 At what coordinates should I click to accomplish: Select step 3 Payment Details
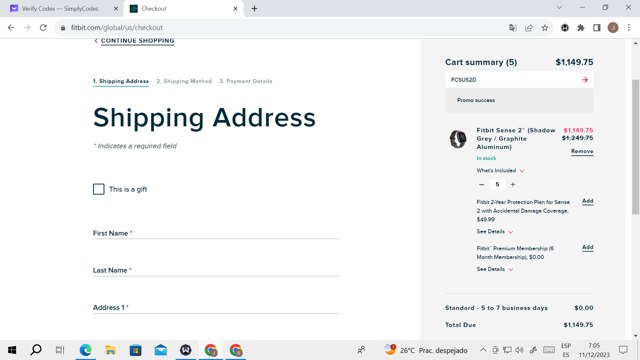pyautogui.click(x=246, y=81)
